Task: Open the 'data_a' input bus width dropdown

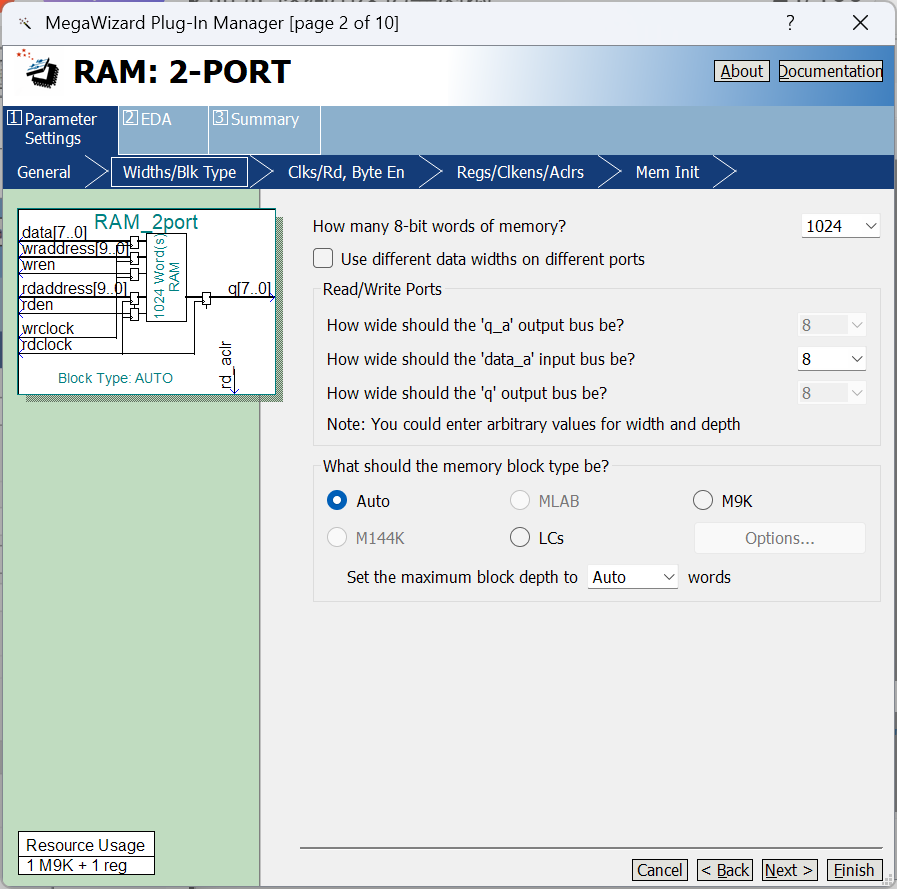Action: [x=831, y=359]
